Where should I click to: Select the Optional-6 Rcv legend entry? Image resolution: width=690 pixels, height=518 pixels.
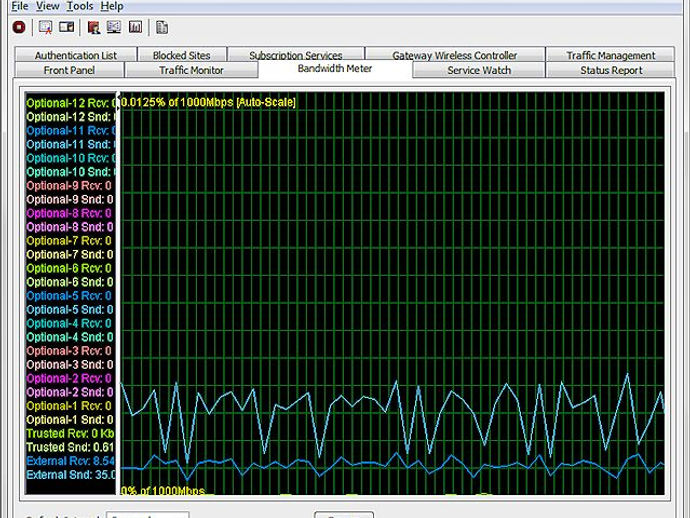click(69, 268)
